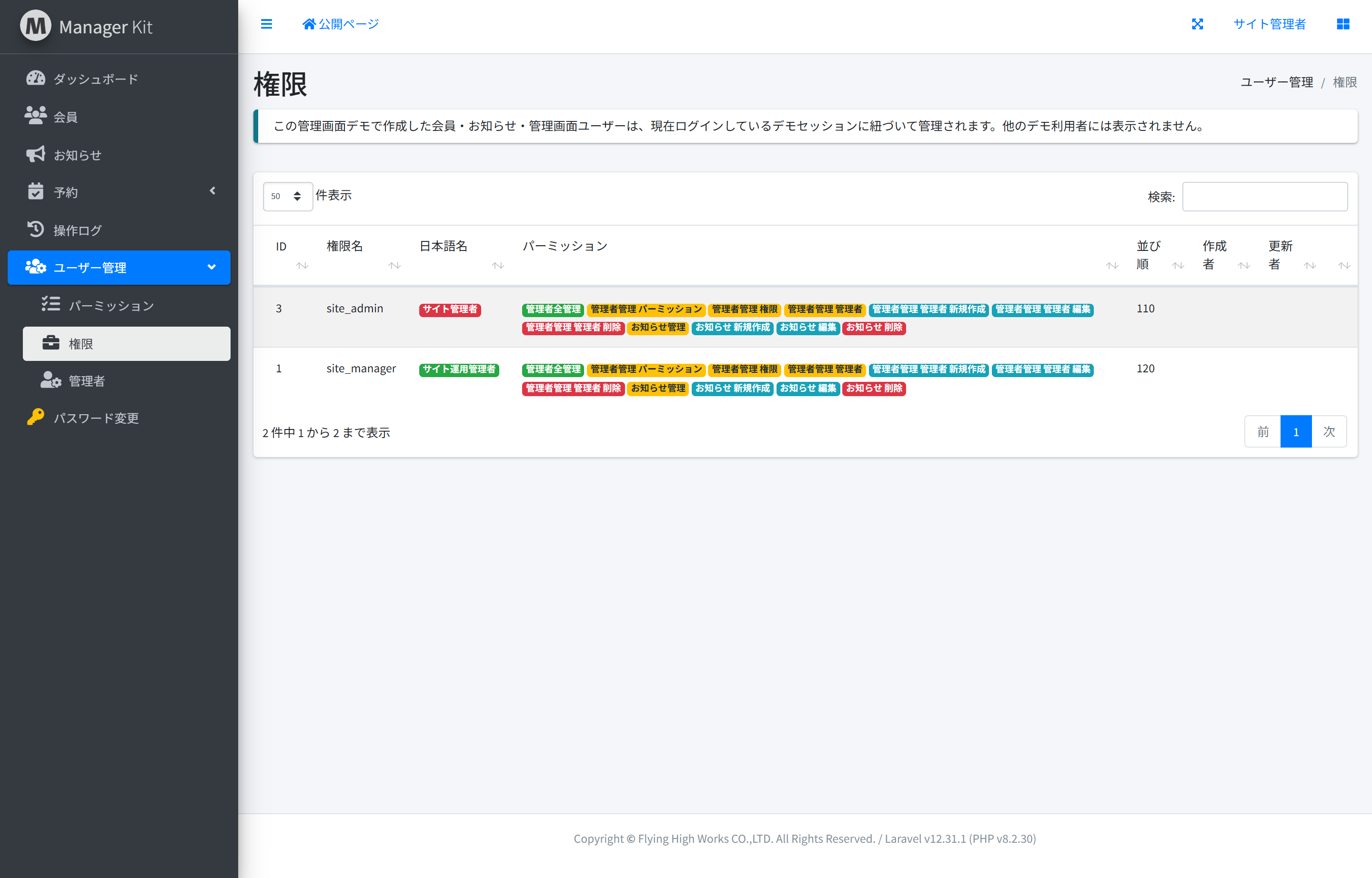1372x878 pixels.
Task: Open 操作ログ in the sidebar
Action: tap(119, 230)
